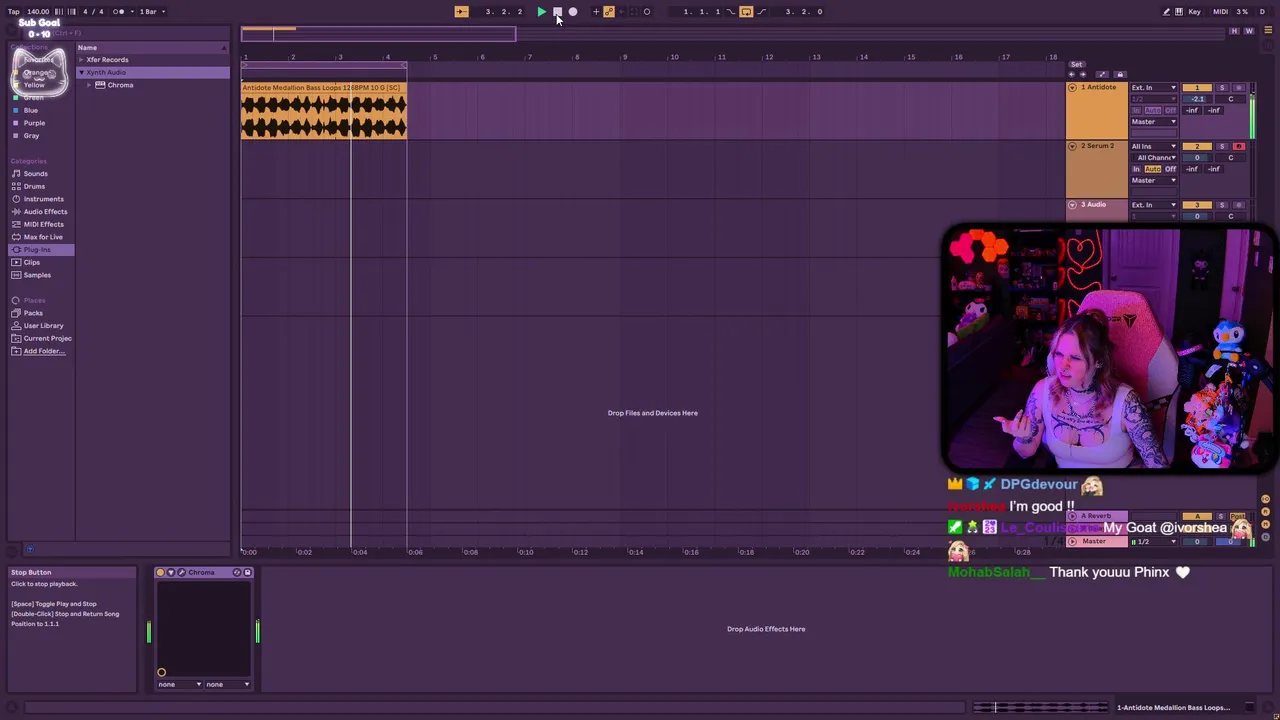The height and width of the screenshot is (720, 1280).
Task: Solo the 2 Serum 2 track
Action: (x=1222, y=146)
